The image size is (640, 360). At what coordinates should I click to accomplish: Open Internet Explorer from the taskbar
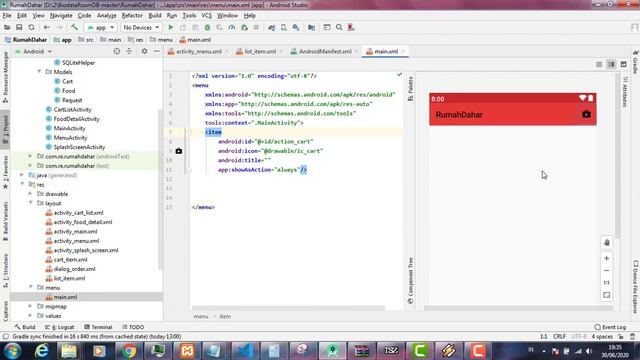[41, 351]
